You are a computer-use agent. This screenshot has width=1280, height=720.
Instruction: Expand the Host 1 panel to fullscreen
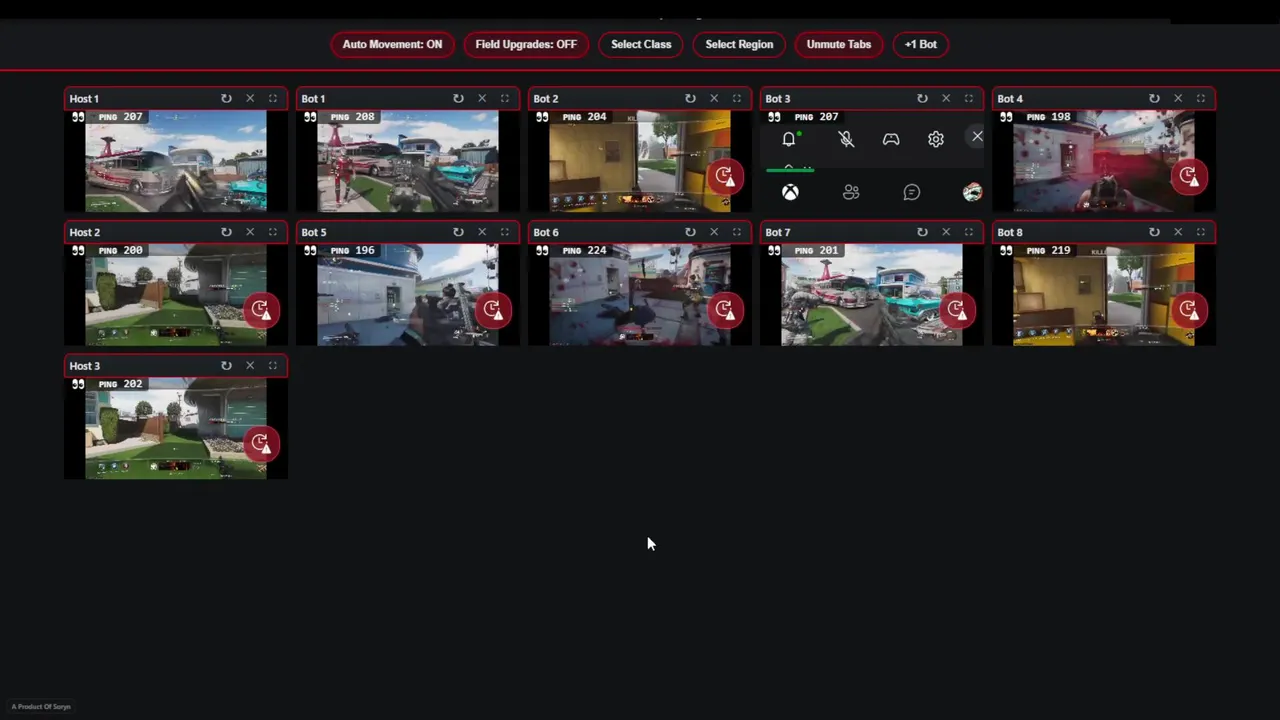273,98
